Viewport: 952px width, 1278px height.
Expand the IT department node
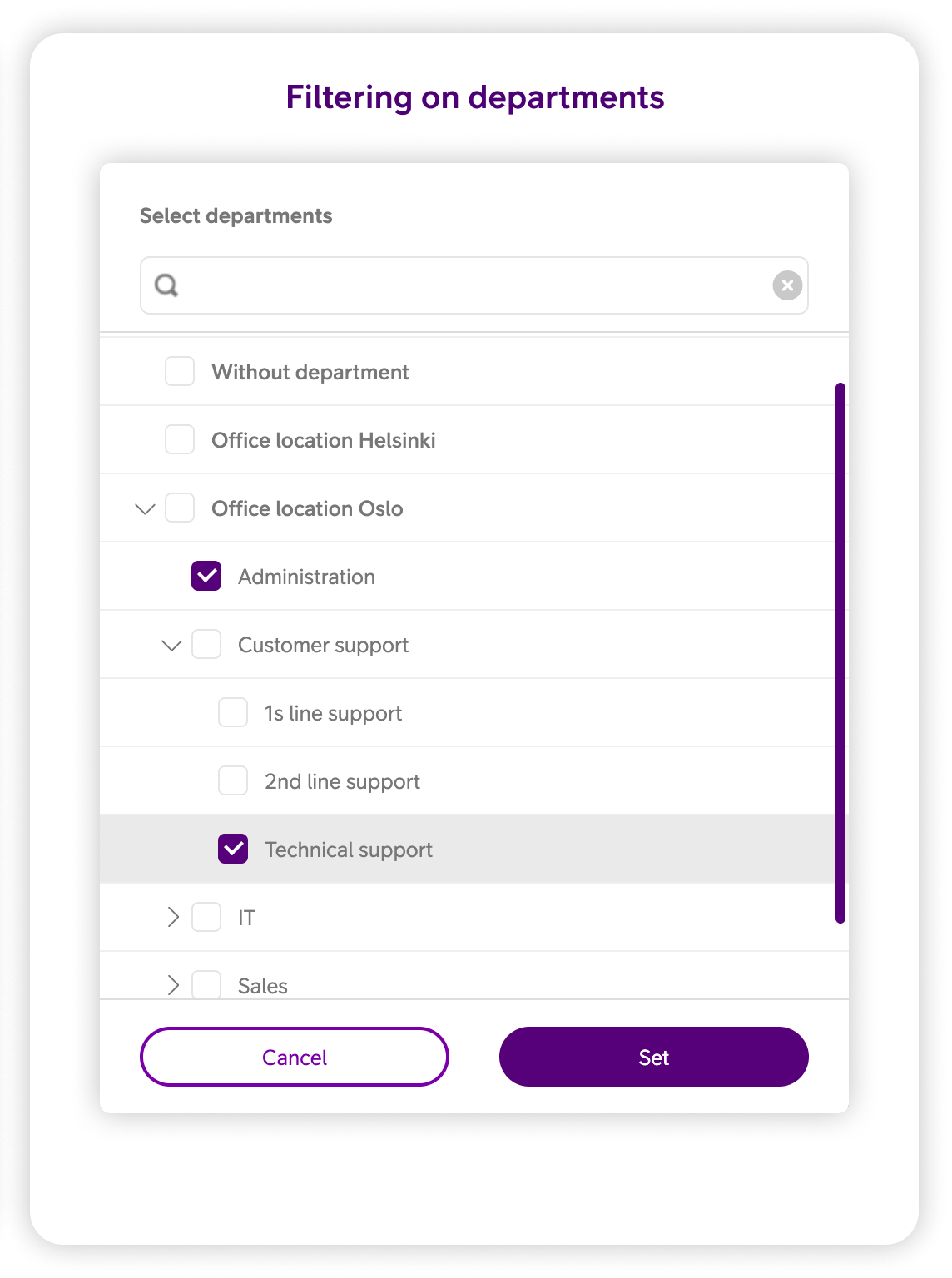[172, 918]
